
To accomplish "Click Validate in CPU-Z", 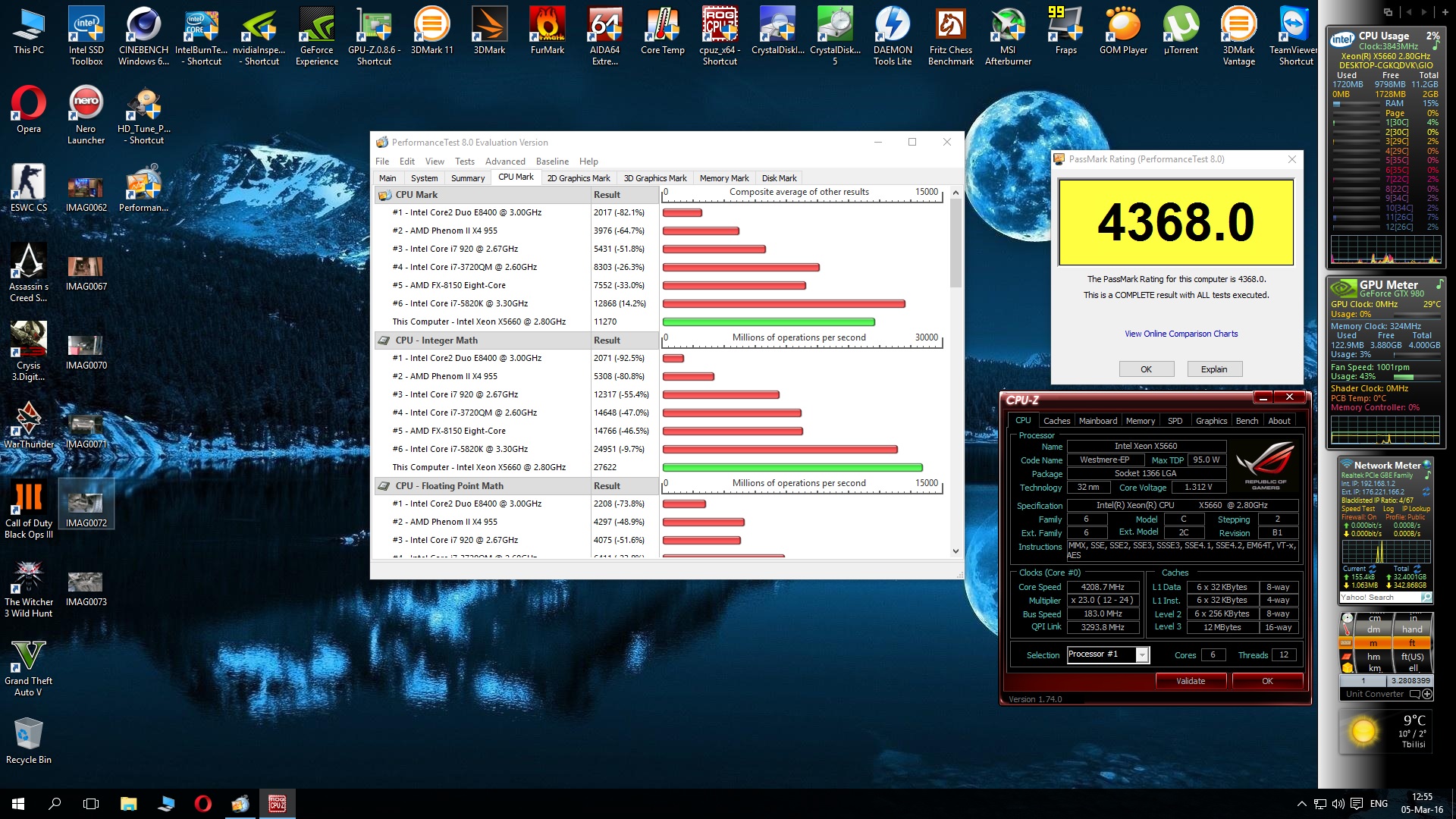I will [1191, 680].
